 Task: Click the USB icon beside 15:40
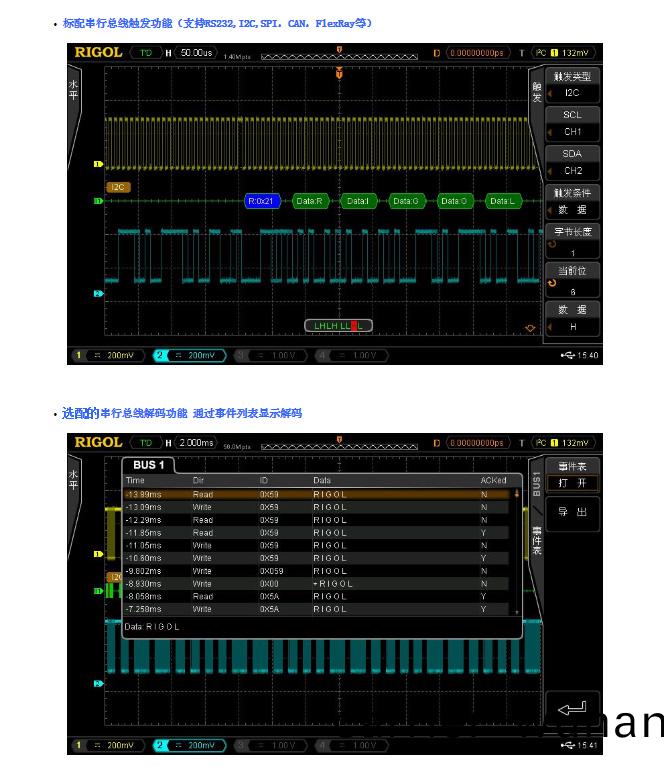point(567,355)
